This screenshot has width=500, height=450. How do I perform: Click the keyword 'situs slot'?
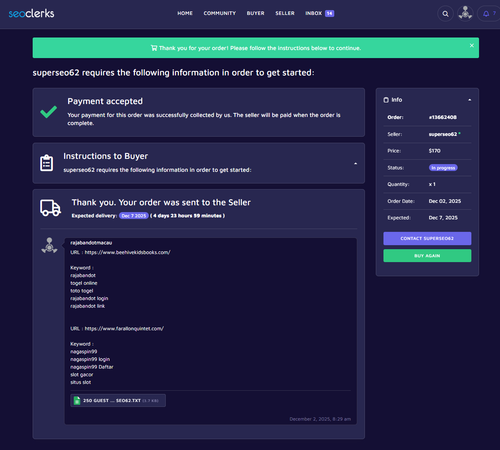[x=80, y=382]
